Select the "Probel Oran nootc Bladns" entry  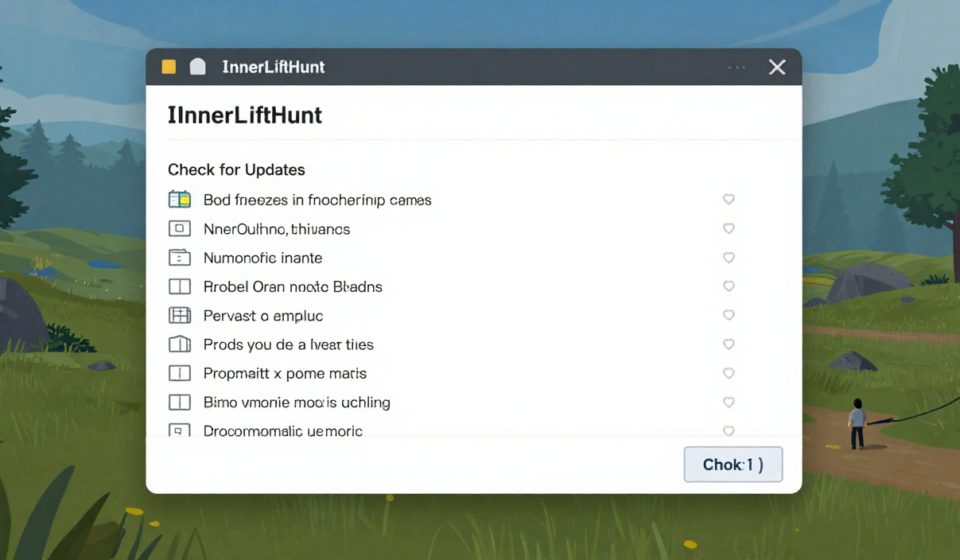click(292, 287)
